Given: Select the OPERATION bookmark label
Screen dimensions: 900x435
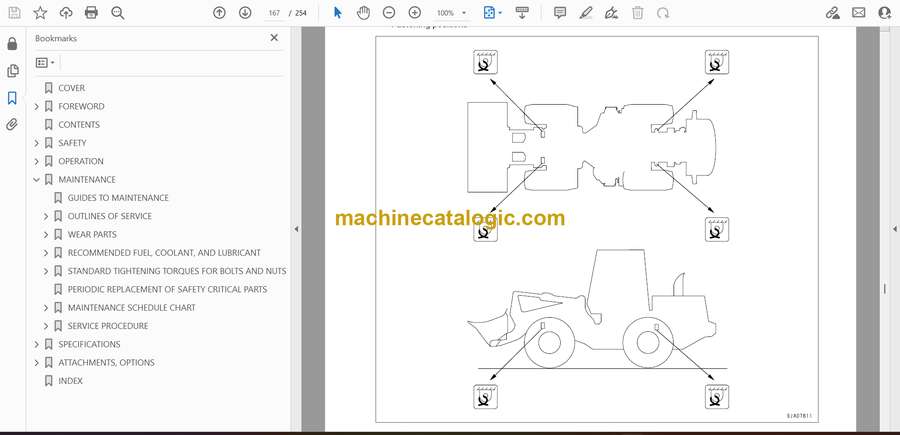Looking at the screenshot, I should pyautogui.click(x=81, y=161).
